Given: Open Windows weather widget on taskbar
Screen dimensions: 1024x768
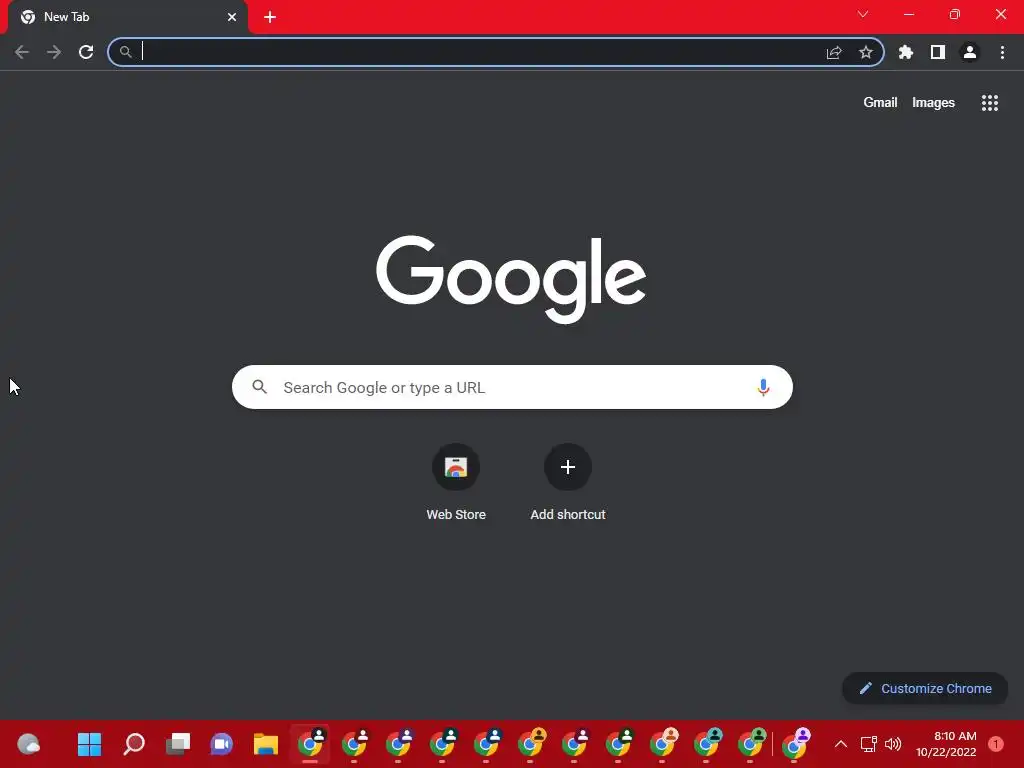Looking at the screenshot, I should (x=29, y=744).
